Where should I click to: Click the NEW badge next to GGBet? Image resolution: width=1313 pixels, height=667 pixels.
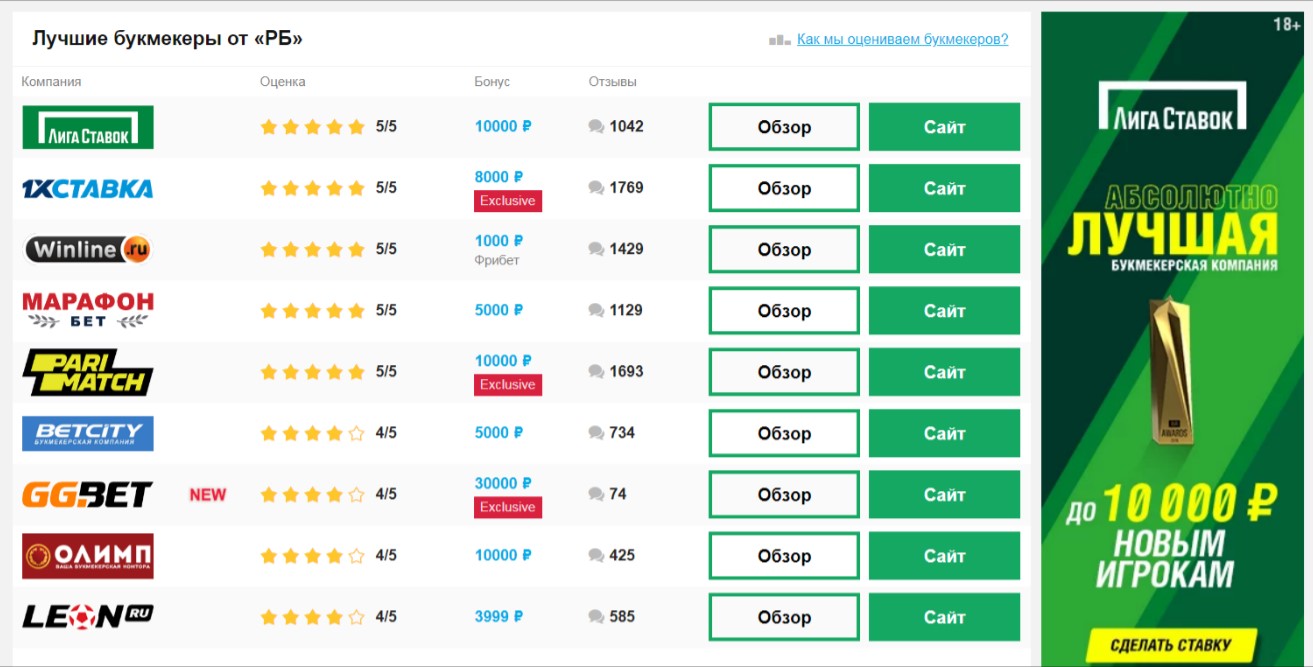(208, 494)
